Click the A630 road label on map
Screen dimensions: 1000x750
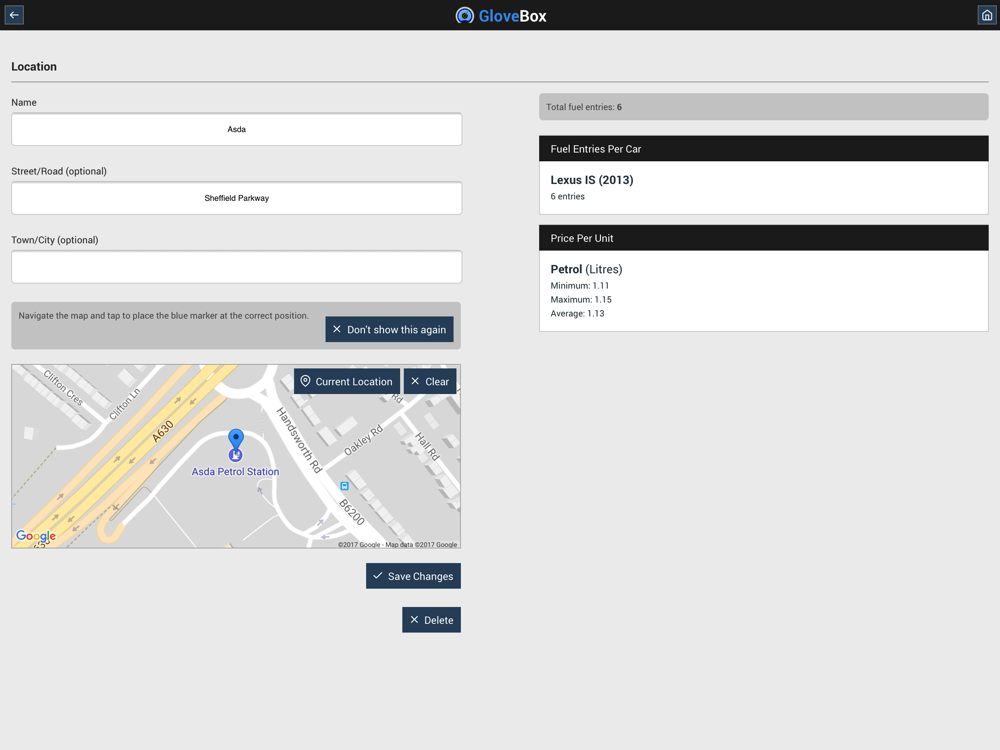pos(163,432)
